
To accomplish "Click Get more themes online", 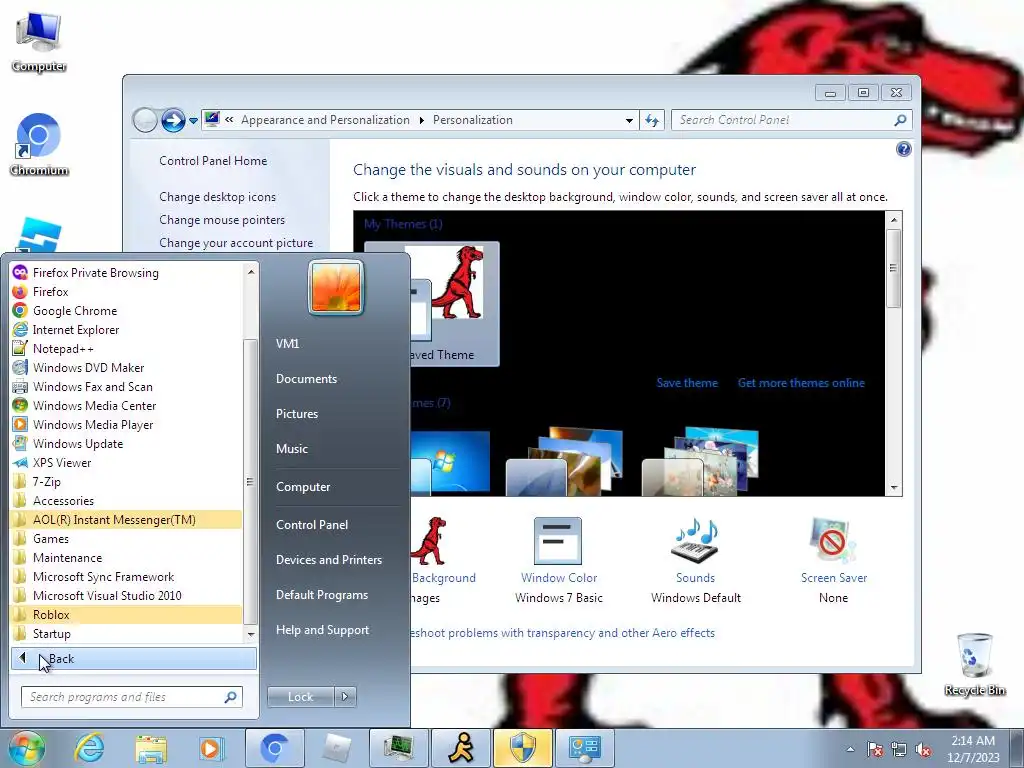I will click(x=801, y=383).
